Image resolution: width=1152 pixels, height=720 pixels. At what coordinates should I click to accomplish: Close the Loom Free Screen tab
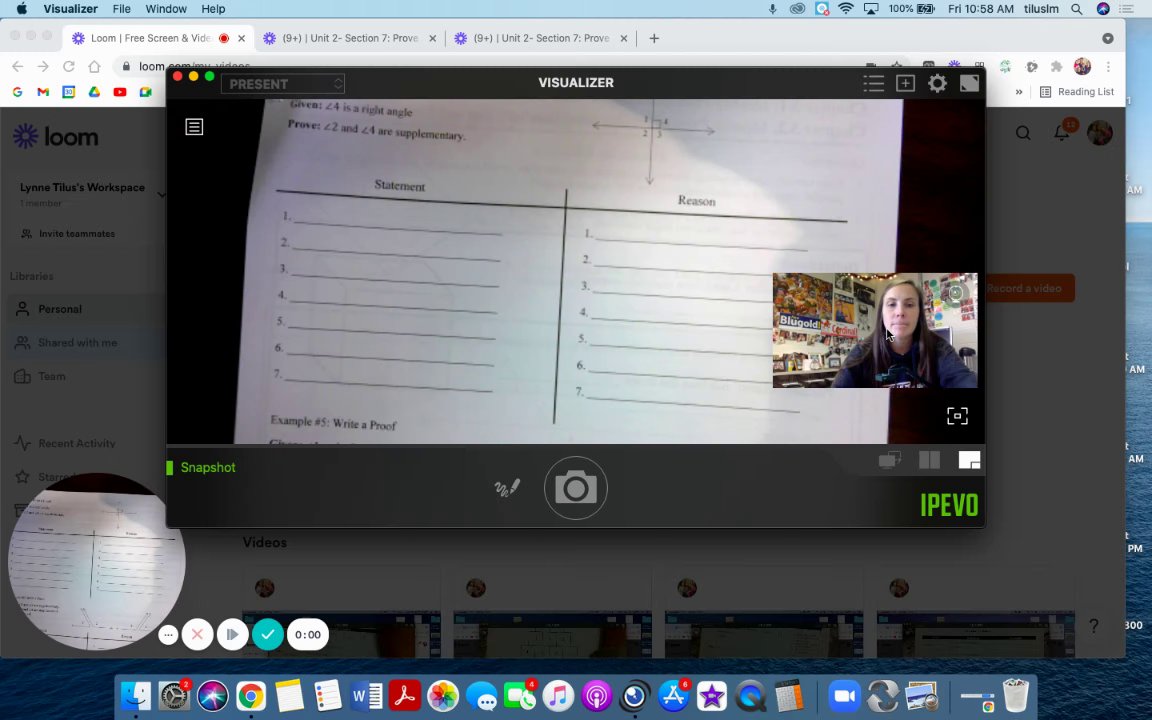click(x=241, y=38)
